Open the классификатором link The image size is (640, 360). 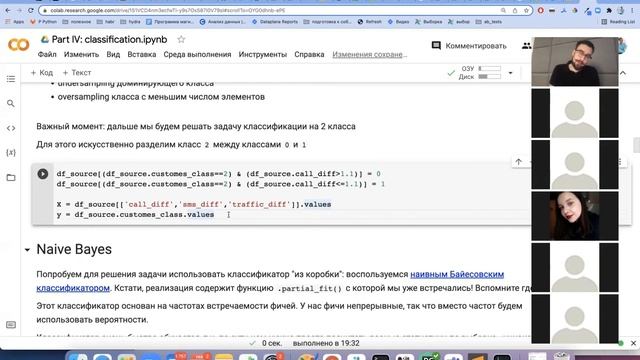[73, 288]
